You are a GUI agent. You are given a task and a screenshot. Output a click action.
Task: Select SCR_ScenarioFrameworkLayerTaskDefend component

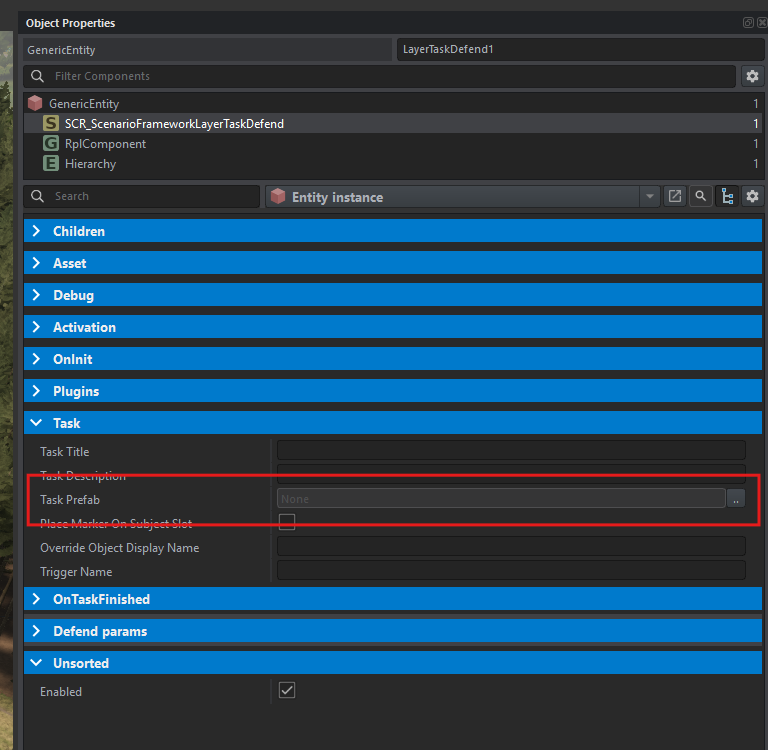pos(393,123)
